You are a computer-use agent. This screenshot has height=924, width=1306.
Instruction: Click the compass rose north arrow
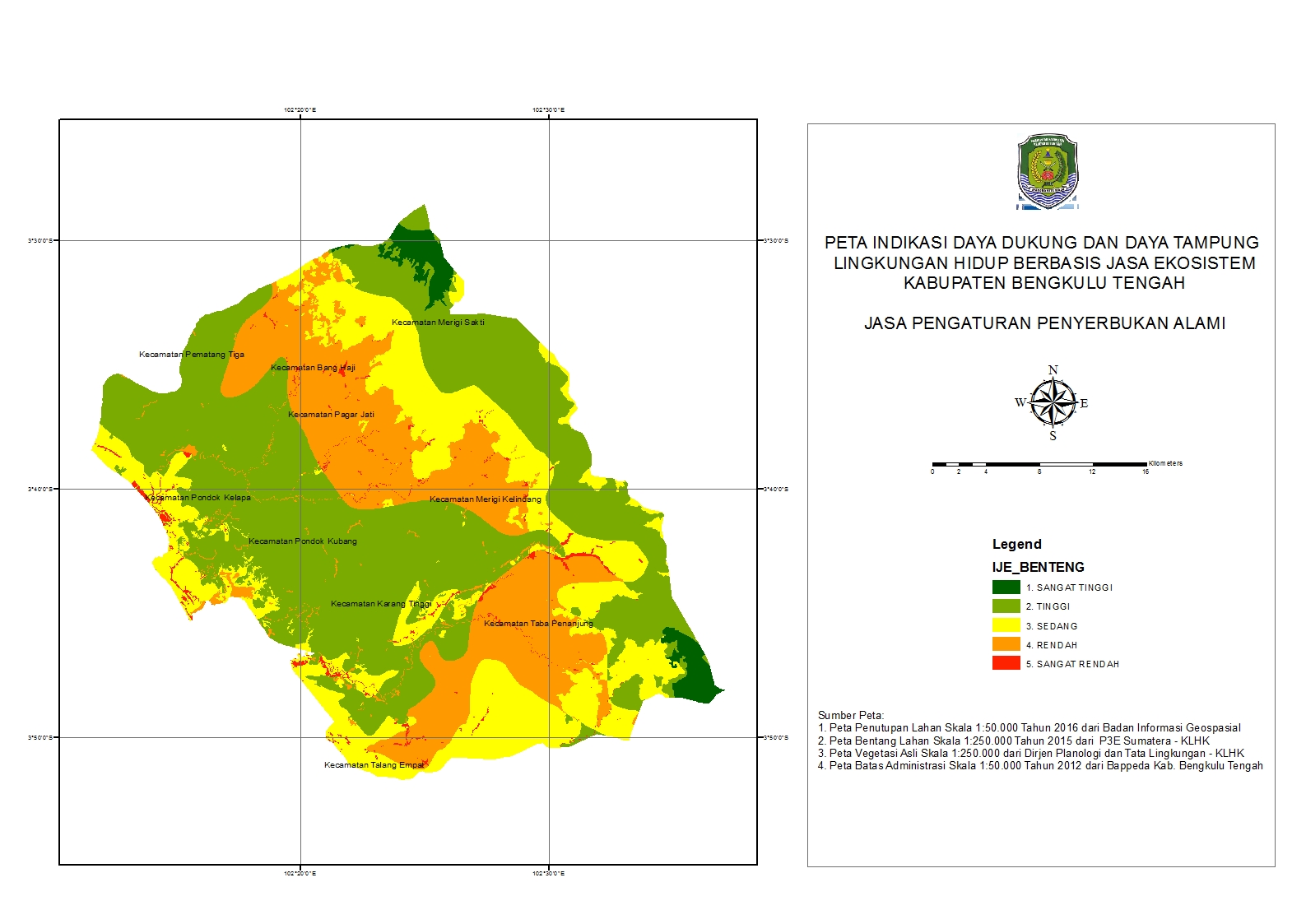(1053, 402)
